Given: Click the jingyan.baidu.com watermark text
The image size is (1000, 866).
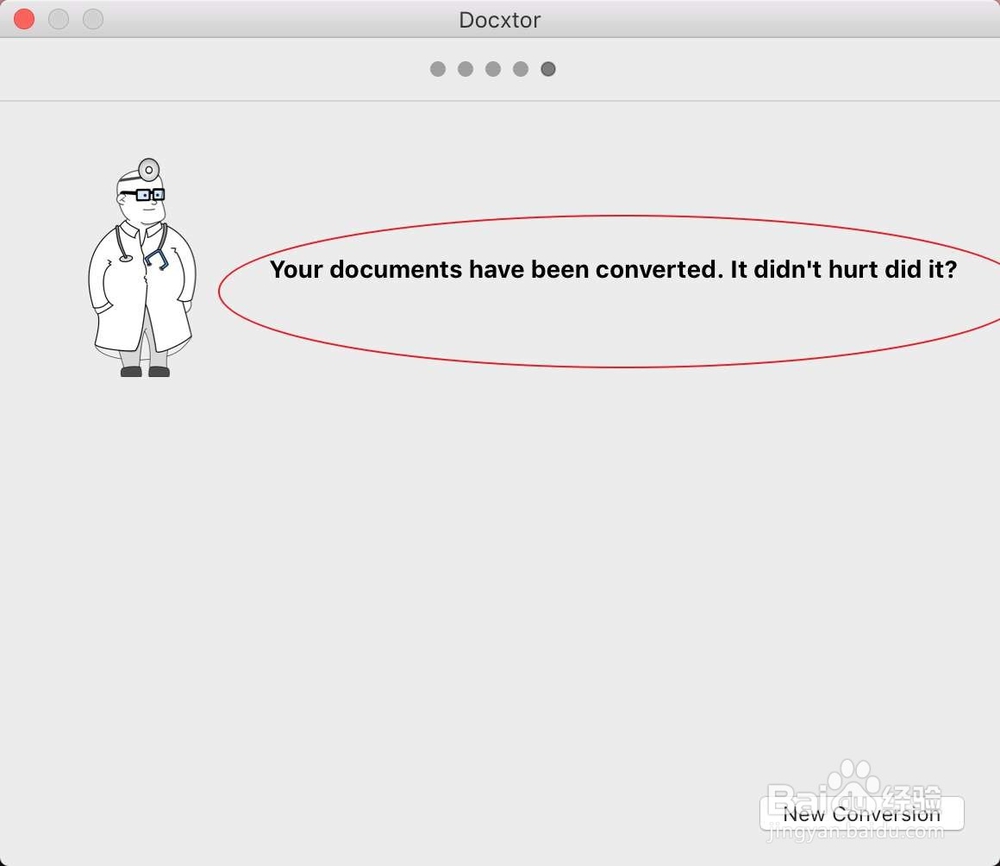Looking at the screenshot, I should point(855,832).
